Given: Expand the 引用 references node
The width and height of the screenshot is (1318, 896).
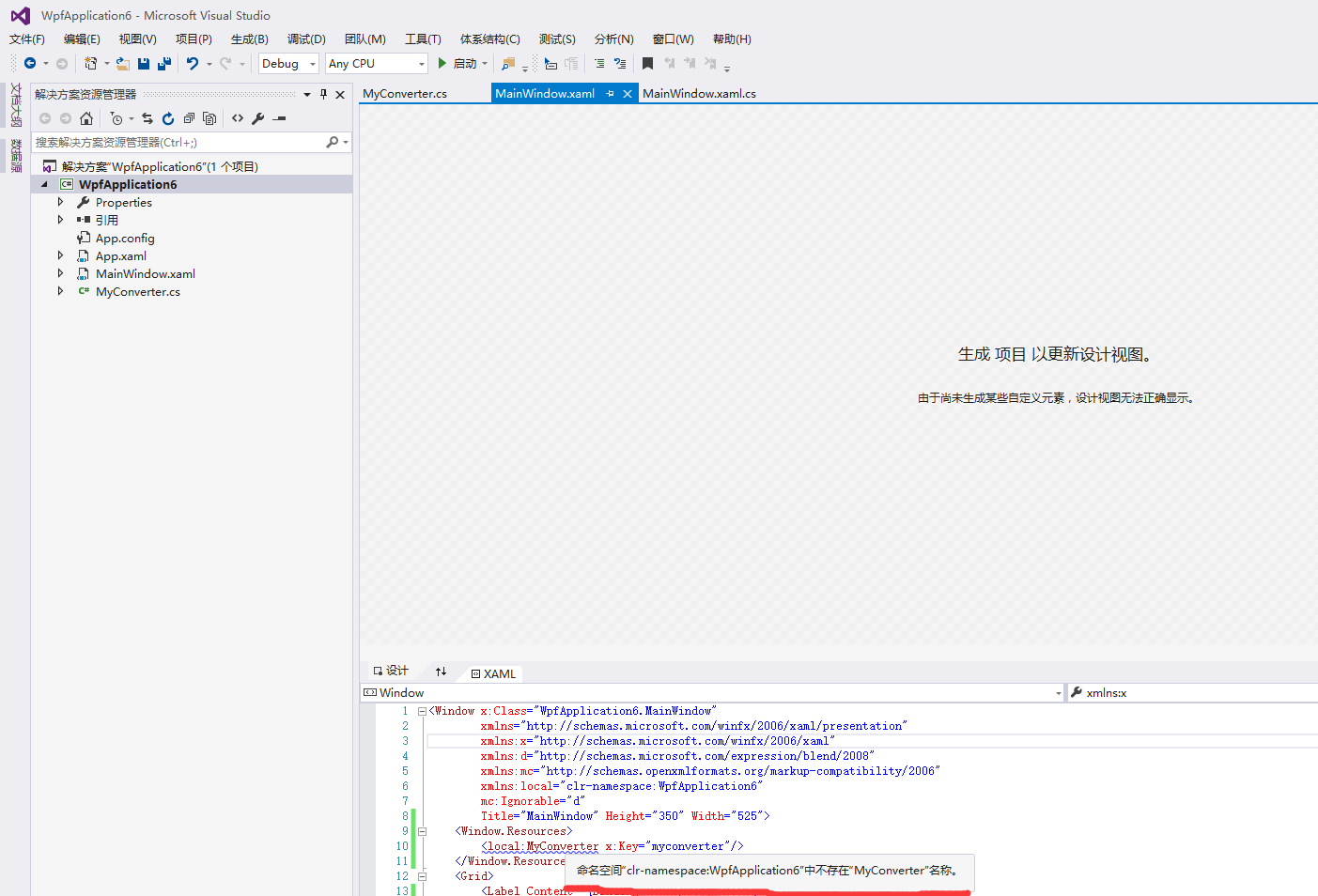Looking at the screenshot, I should [x=61, y=220].
